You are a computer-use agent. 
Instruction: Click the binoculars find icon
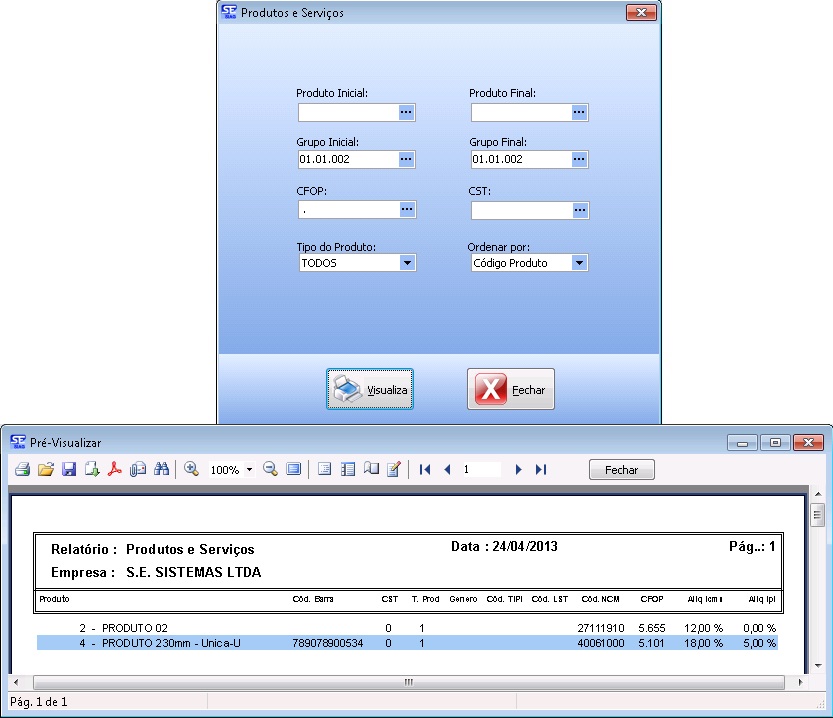click(x=161, y=469)
